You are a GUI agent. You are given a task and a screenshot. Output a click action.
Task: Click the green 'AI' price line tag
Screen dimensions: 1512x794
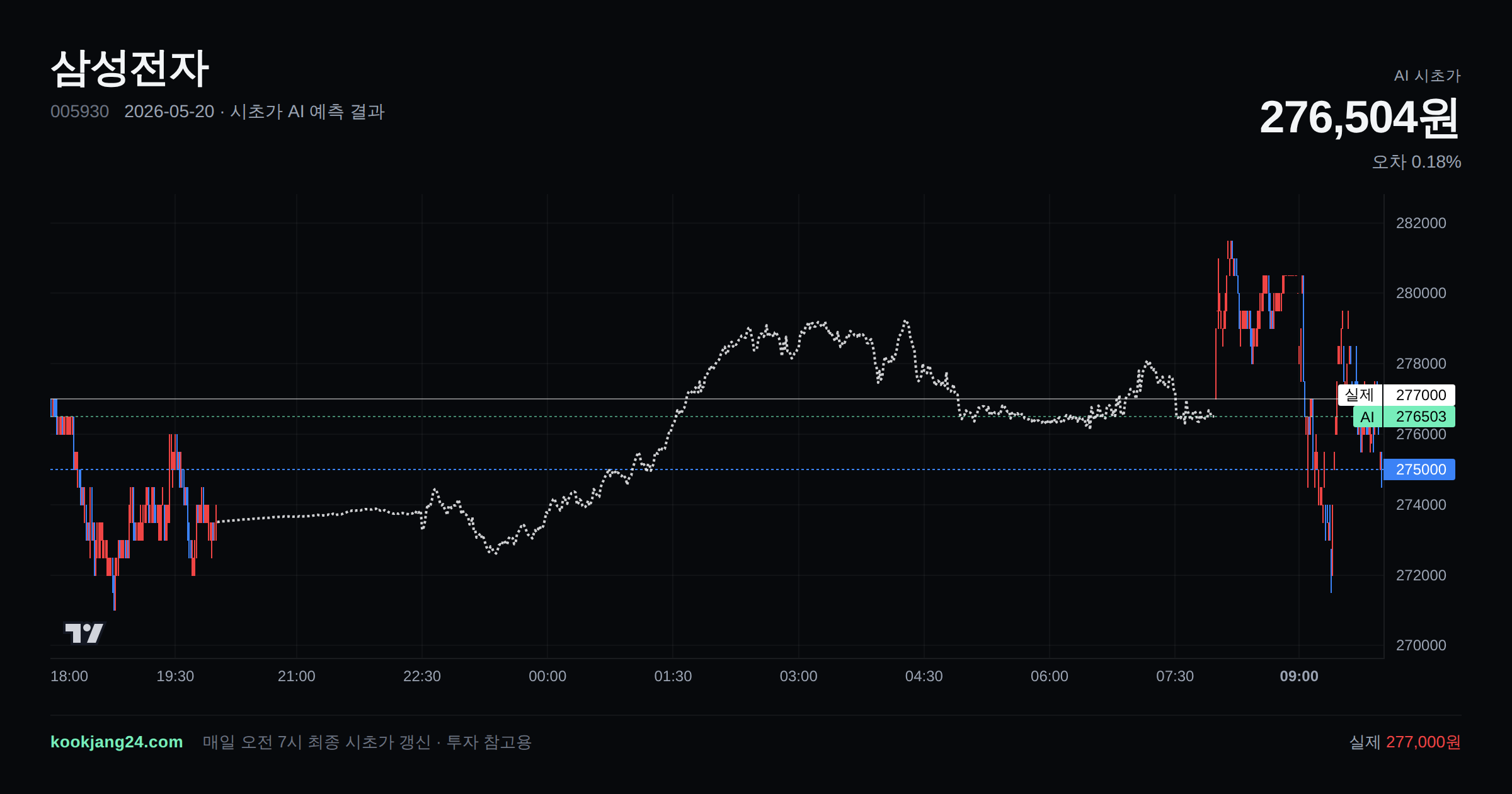click(x=1367, y=417)
